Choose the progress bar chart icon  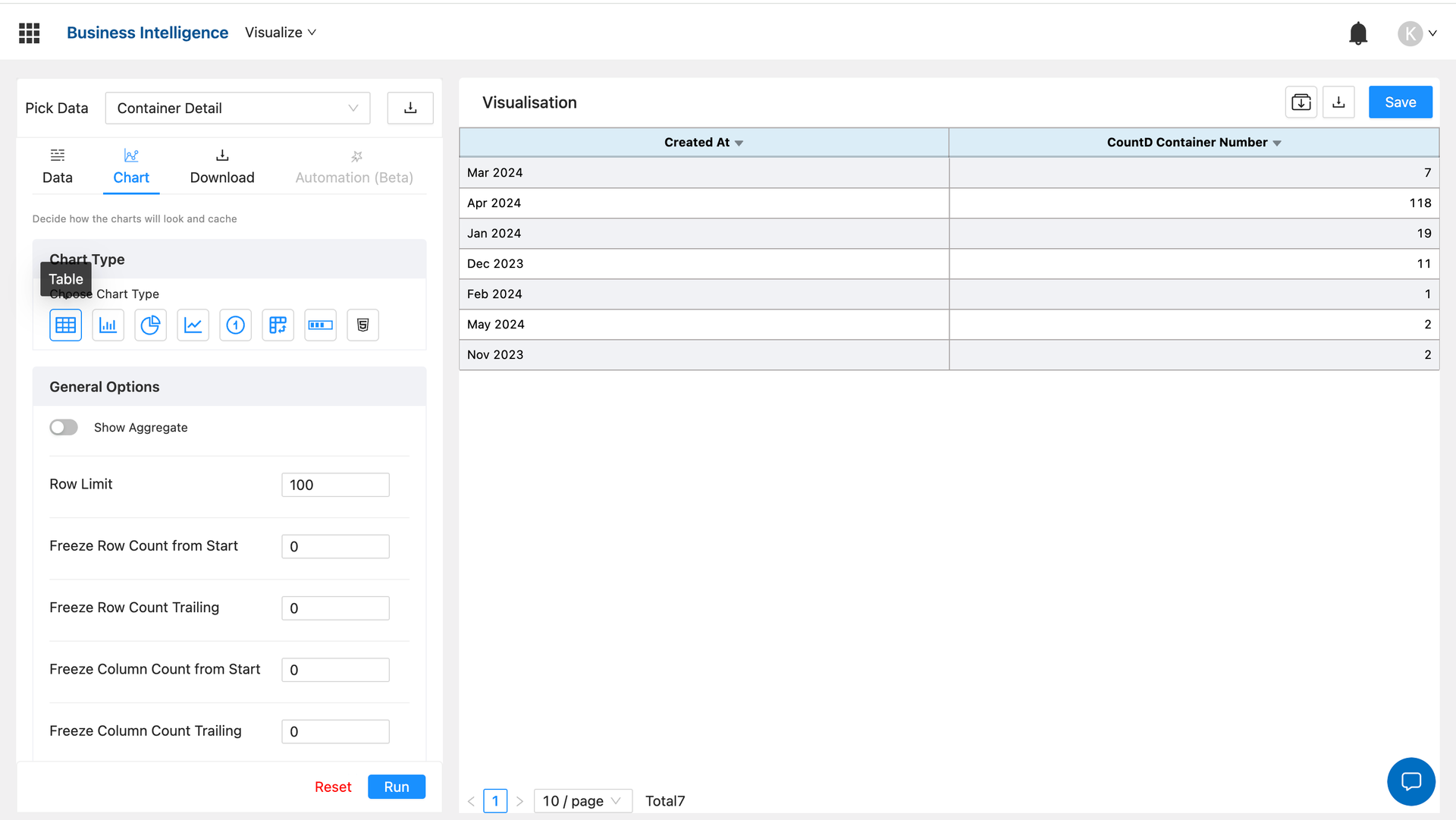pyautogui.click(x=321, y=325)
